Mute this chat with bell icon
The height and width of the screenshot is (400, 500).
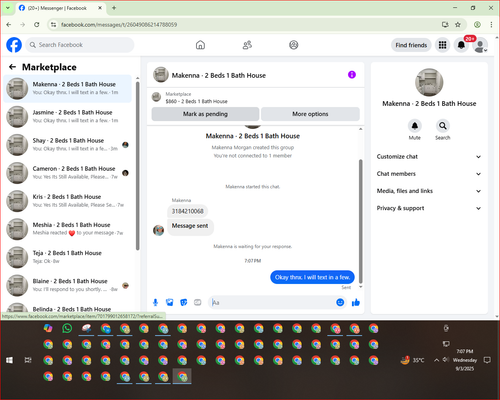coord(415,126)
